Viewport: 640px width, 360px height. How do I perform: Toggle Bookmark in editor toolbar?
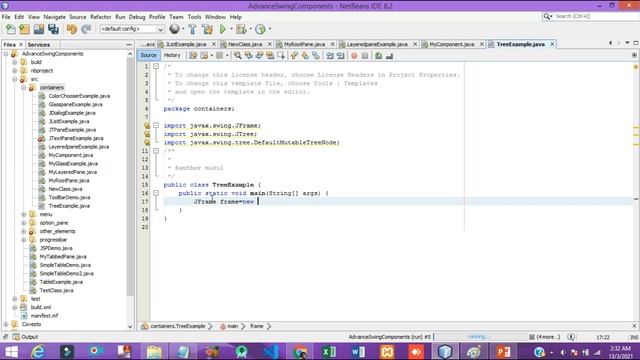[x=316, y=56]
